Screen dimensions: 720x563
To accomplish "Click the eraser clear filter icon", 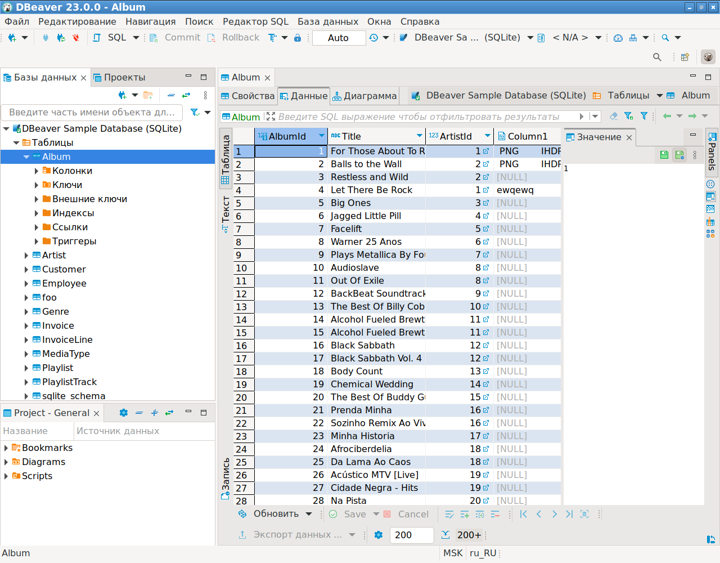I will 614,116.
